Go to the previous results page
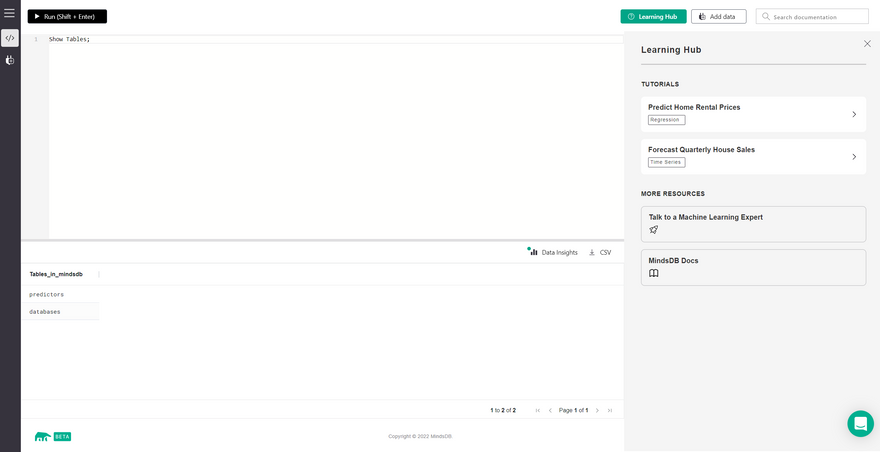This screenshot has width=880, height=452. [550, 410]
